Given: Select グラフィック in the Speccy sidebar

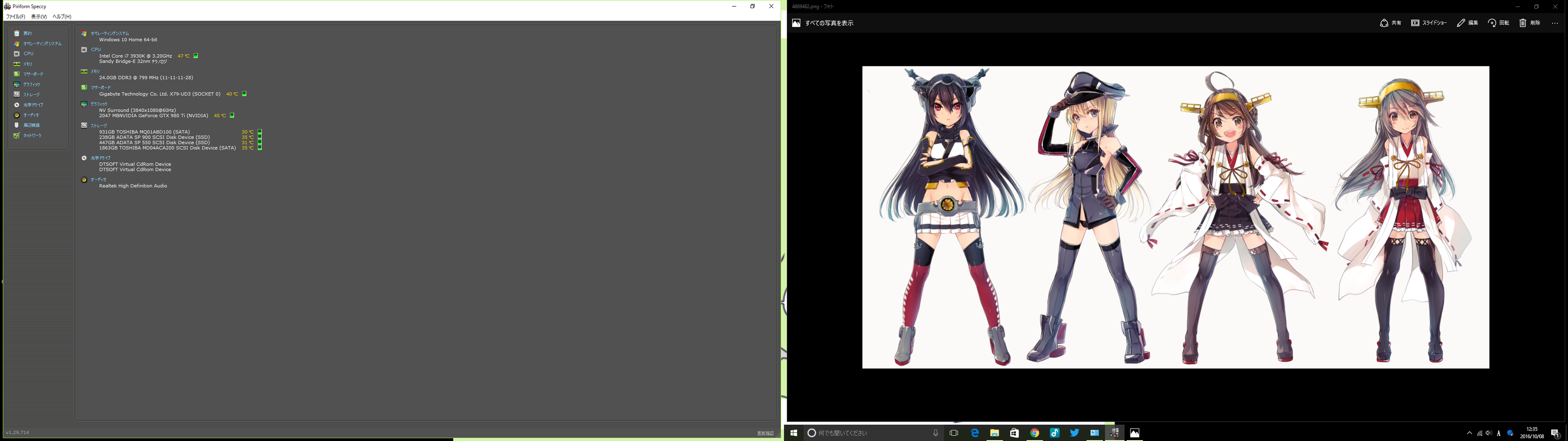Looking at the screenshot, I should tap(31, 85).
